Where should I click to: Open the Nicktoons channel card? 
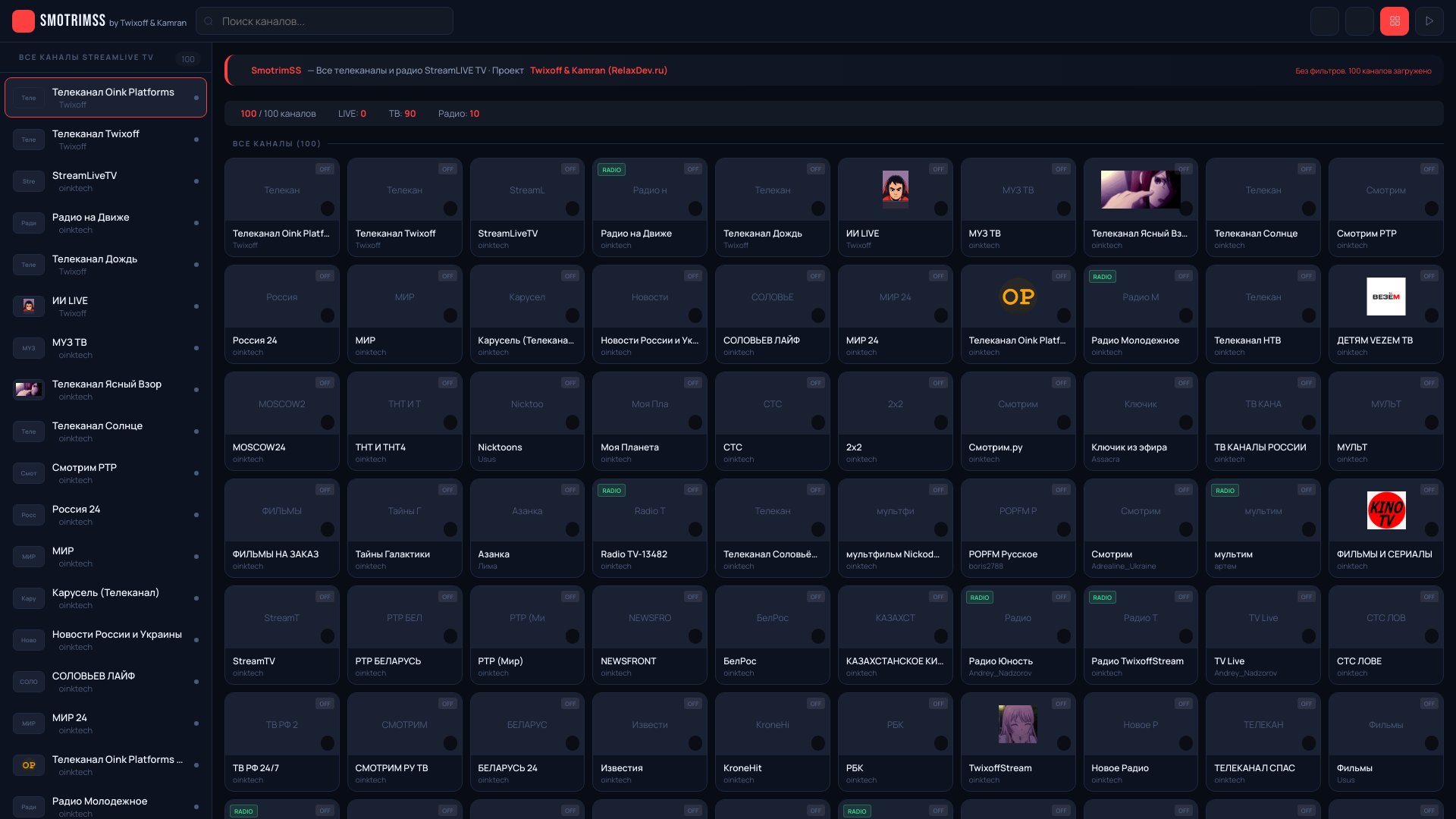click(527, 421)
